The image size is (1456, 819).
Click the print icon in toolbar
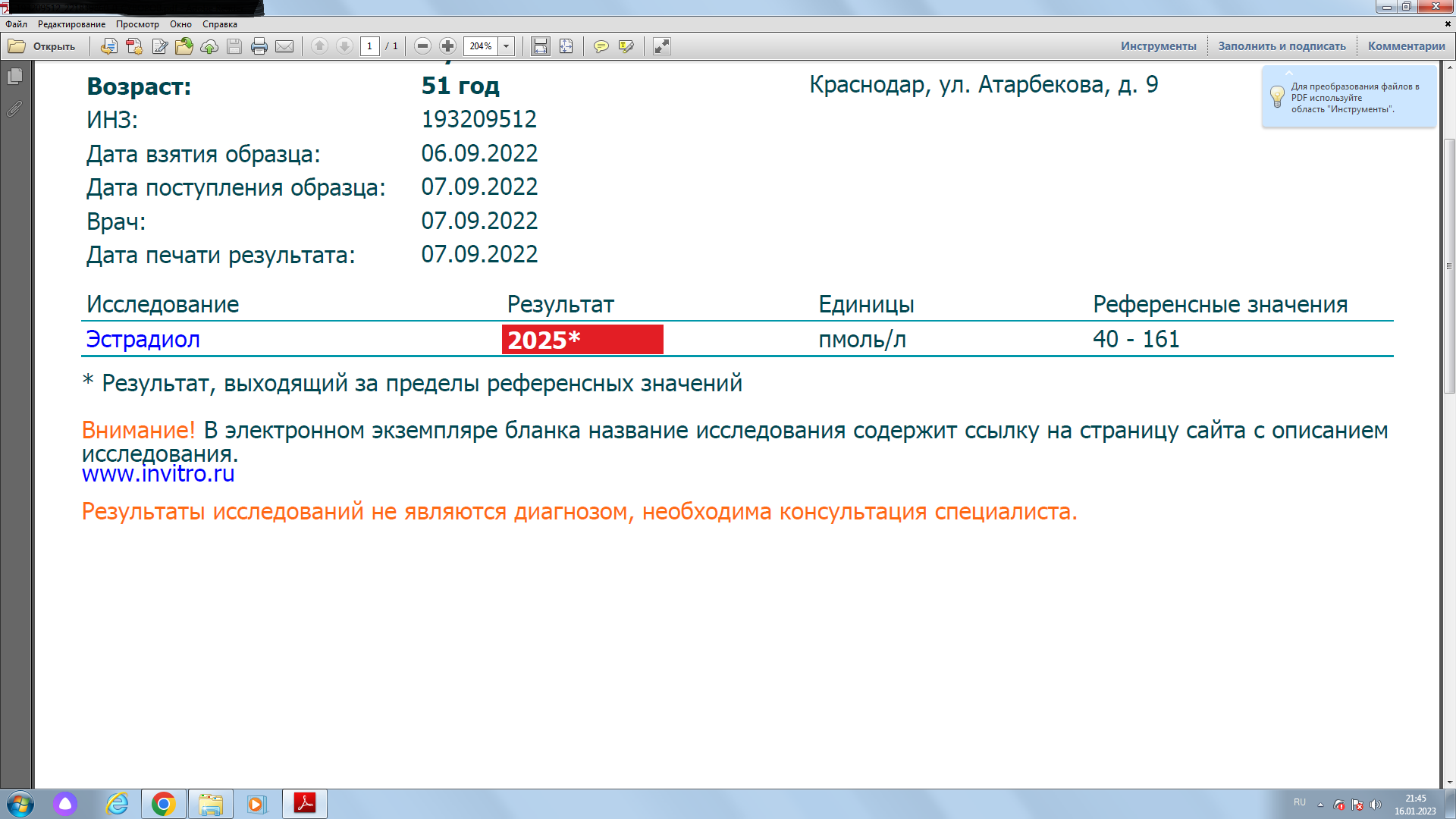pyautogui.click(x=259, y=46)
